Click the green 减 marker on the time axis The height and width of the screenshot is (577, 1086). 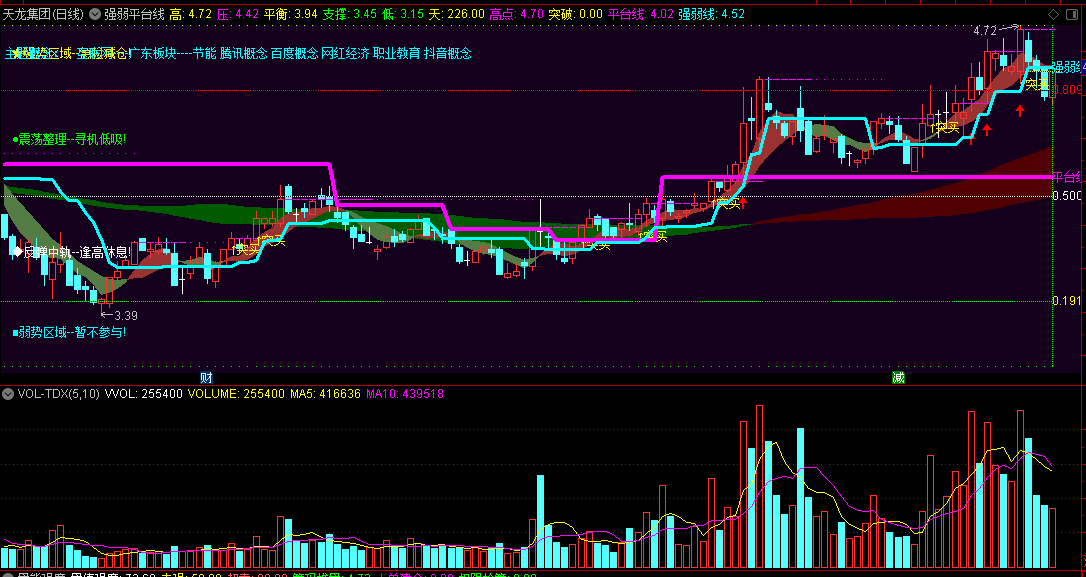point(898,378)
